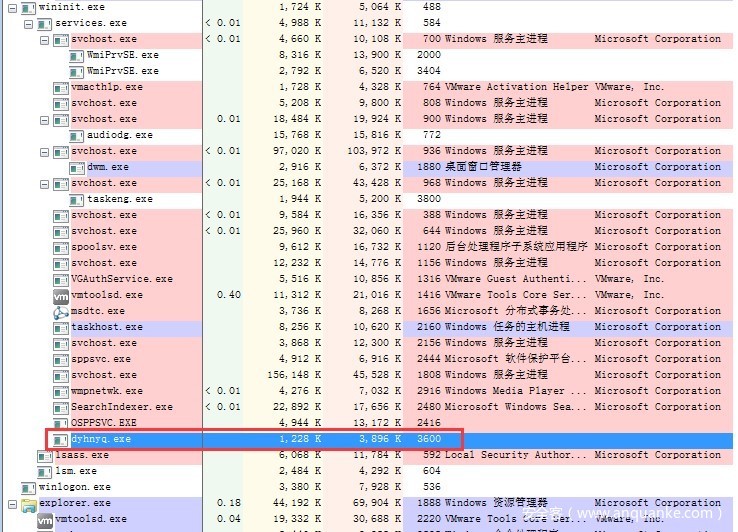738x532 pixels.
Task: Click the spoolsv.exe process icon
Action: pyautogui.click(x=61, y=247)
